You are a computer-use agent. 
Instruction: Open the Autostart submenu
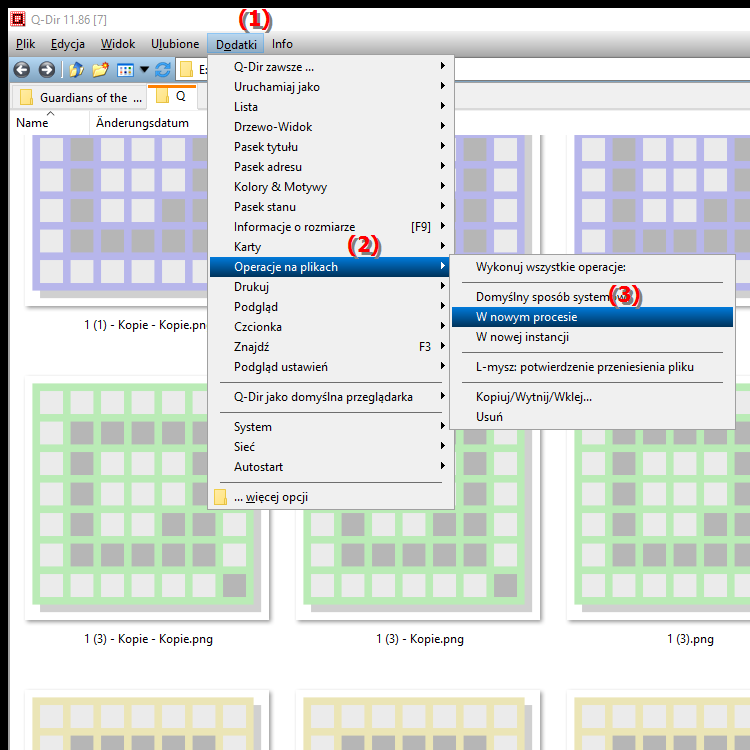pos(331,467)
